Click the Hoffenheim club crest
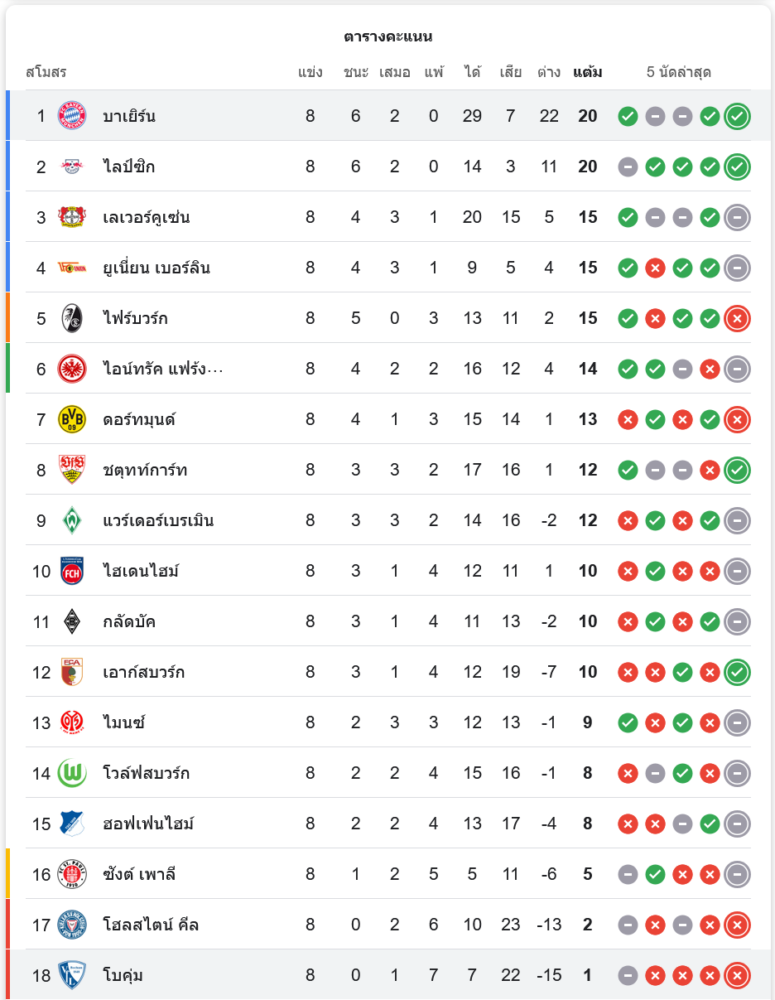The height and width of the screenshot is (1000, 775). [x=72, y=823]
